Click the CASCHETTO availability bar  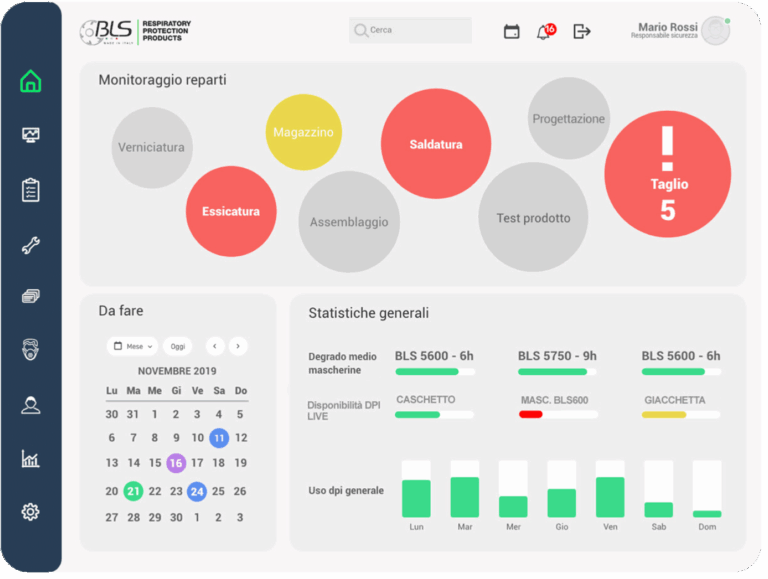(x=434, y=415)
